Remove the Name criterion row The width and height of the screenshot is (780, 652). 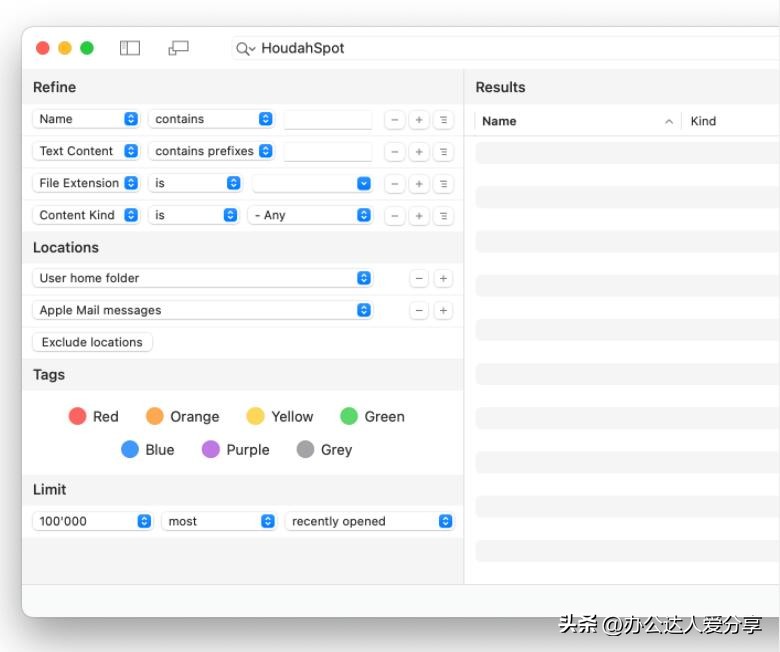pos(394,120)
